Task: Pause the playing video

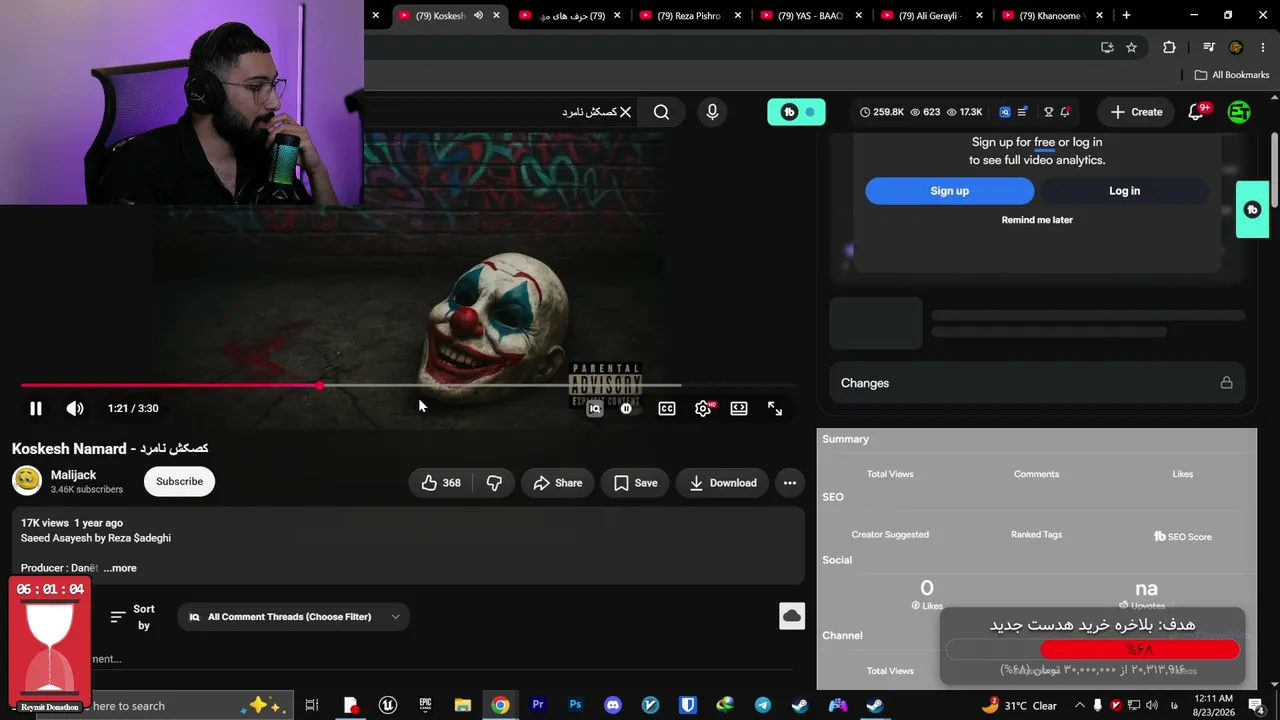Action: pyautogui.click(x=35, y=408)
